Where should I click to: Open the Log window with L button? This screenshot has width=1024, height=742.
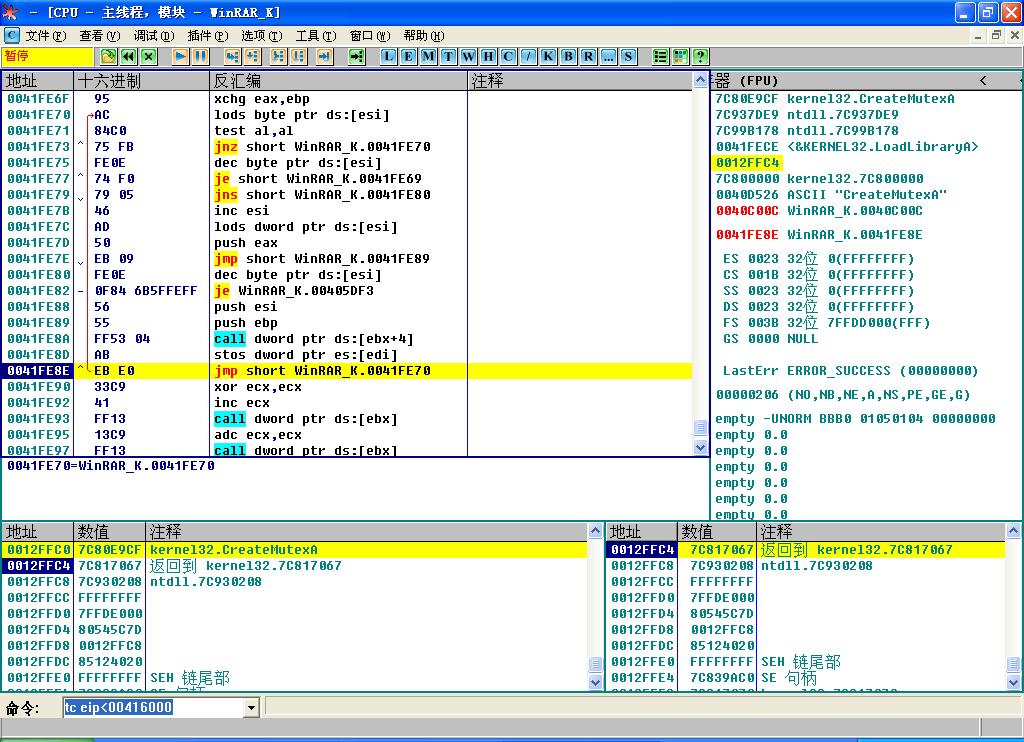tap(388, 57)
